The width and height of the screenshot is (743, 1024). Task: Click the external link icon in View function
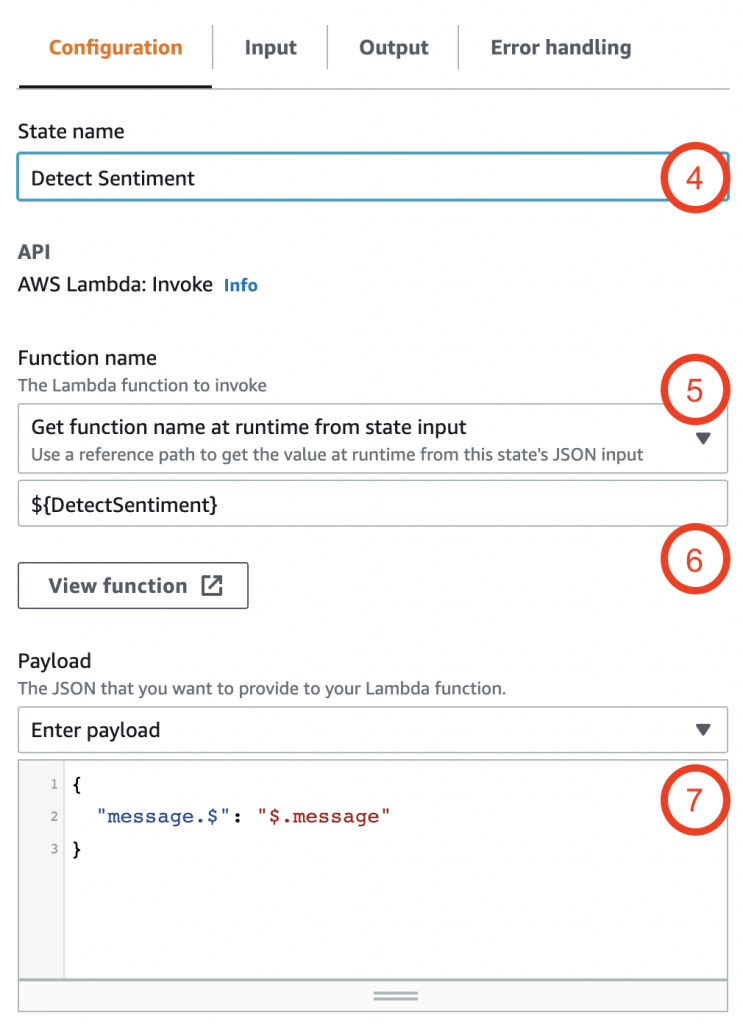pyautogui.click(x=212, y=586)
